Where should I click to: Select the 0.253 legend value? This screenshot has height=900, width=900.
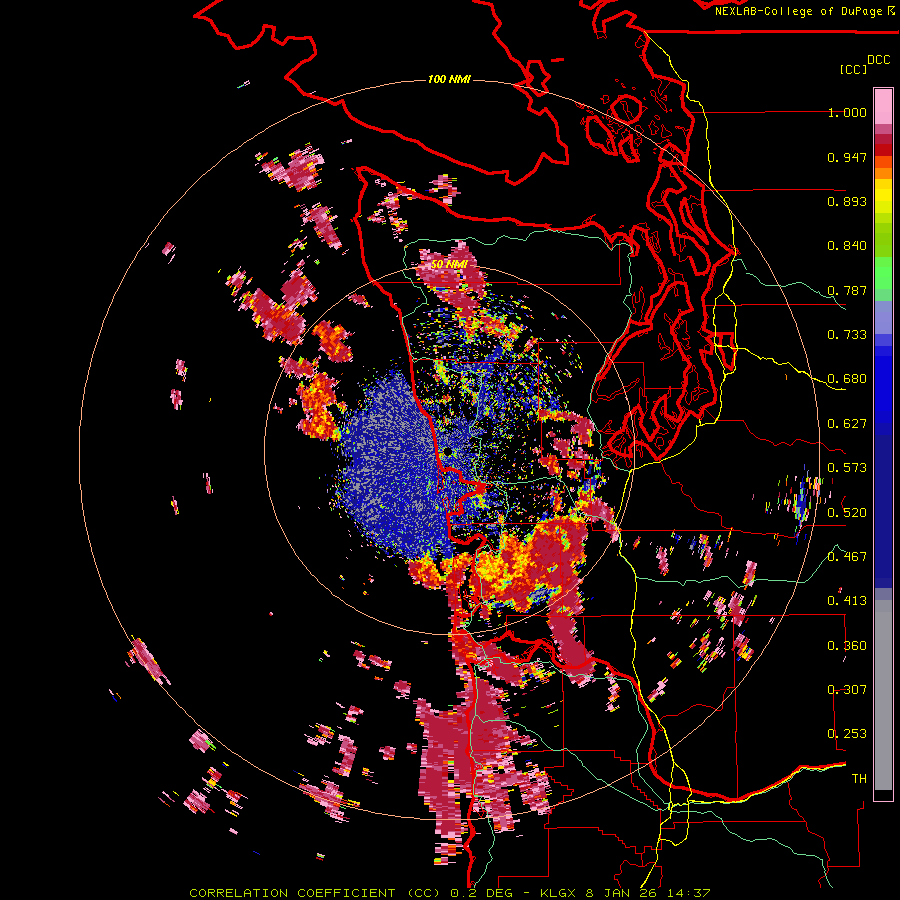coord(847,734)
